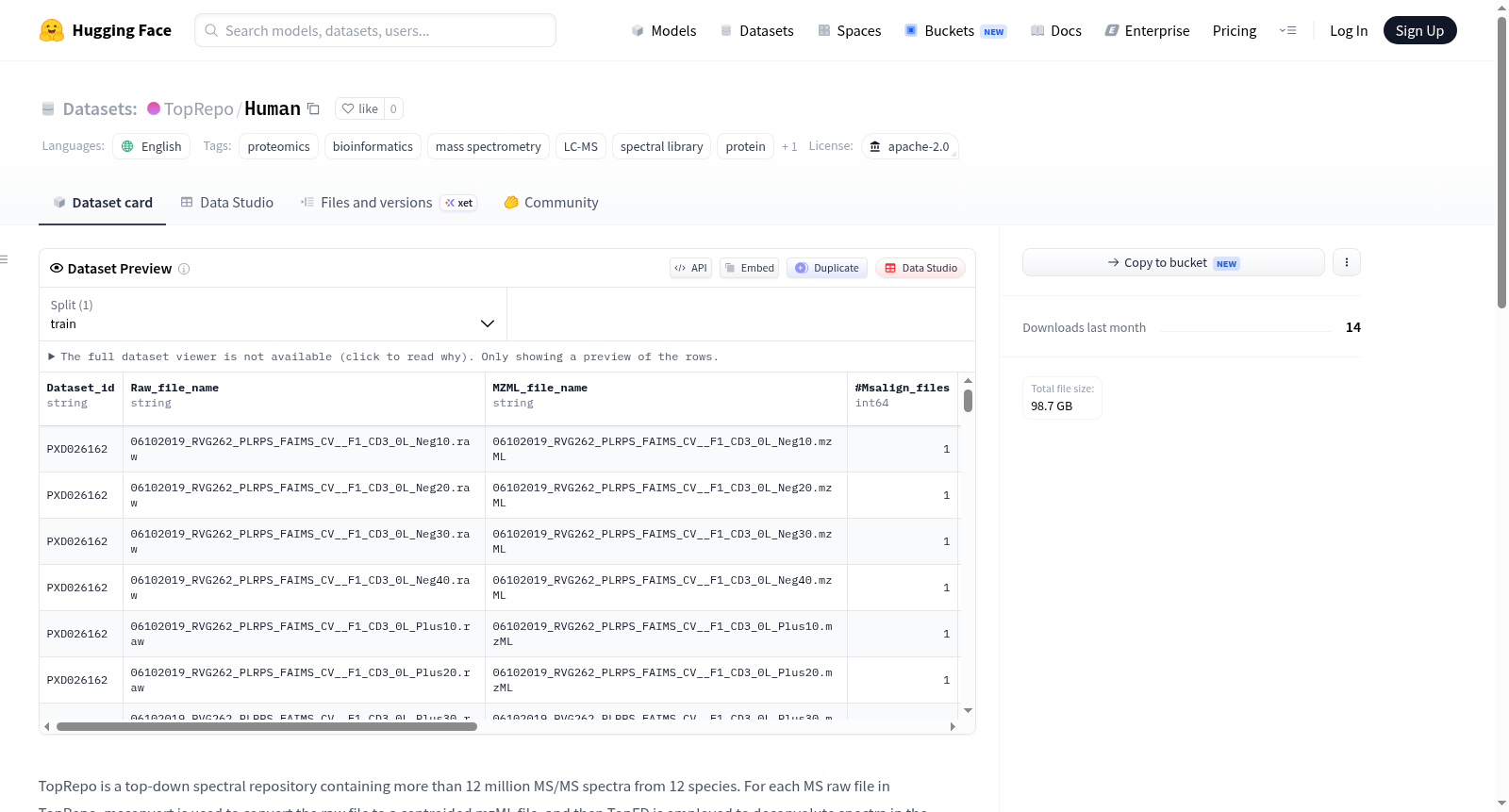
Task: Focus the search models, datasets, users field
Action: tap(375, 30)
